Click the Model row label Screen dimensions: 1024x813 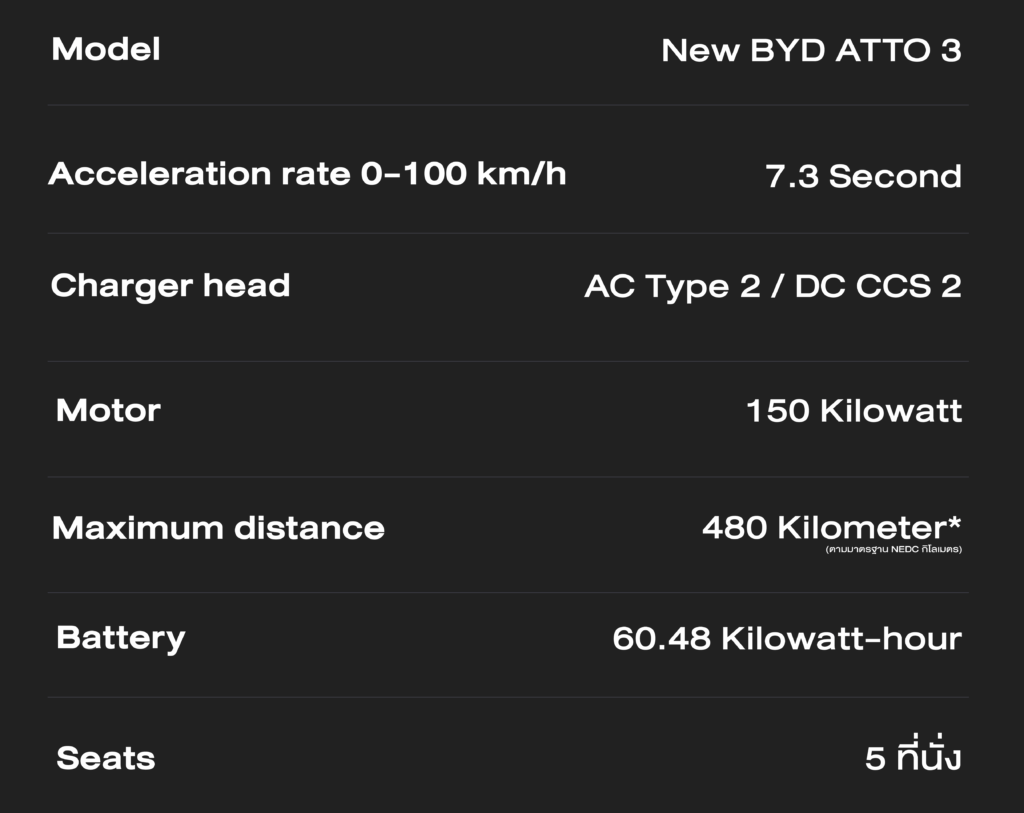(105, 49)
